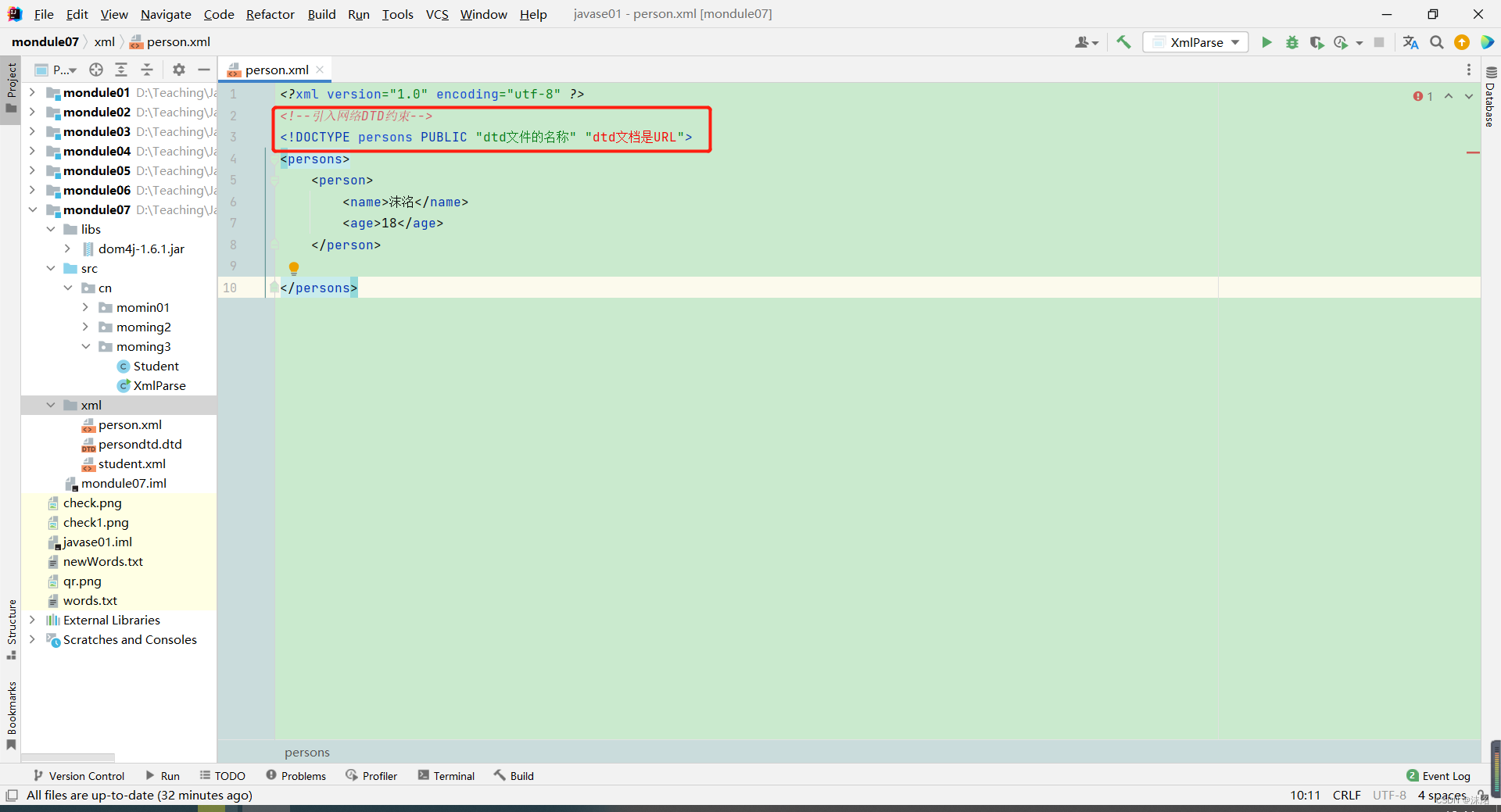Select student.xml in the project tree
The width and height of the screenshot is (1501, 812).
(x=131, y=463)
